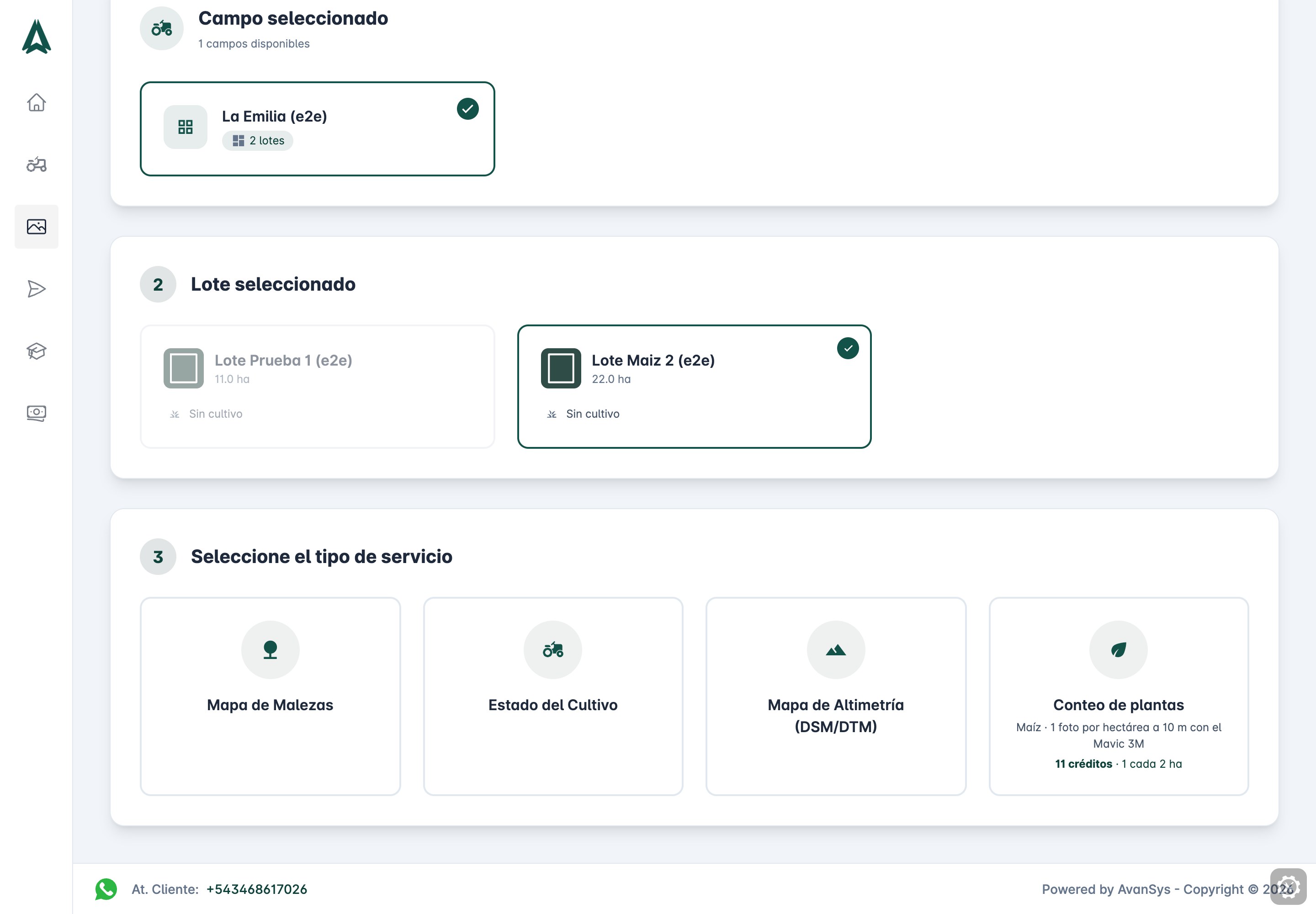Click the 11 créditos price text
The image size is (1316, 914).
[x=1083, y=764]
